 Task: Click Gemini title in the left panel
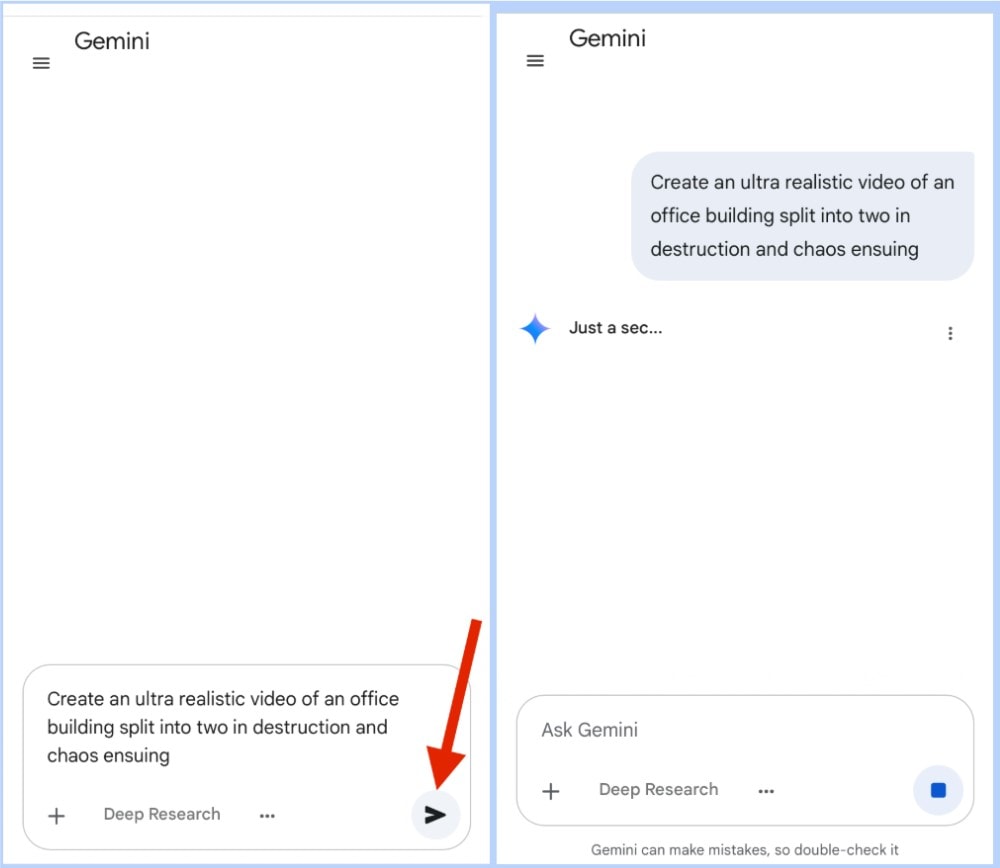tap(112, 41)
